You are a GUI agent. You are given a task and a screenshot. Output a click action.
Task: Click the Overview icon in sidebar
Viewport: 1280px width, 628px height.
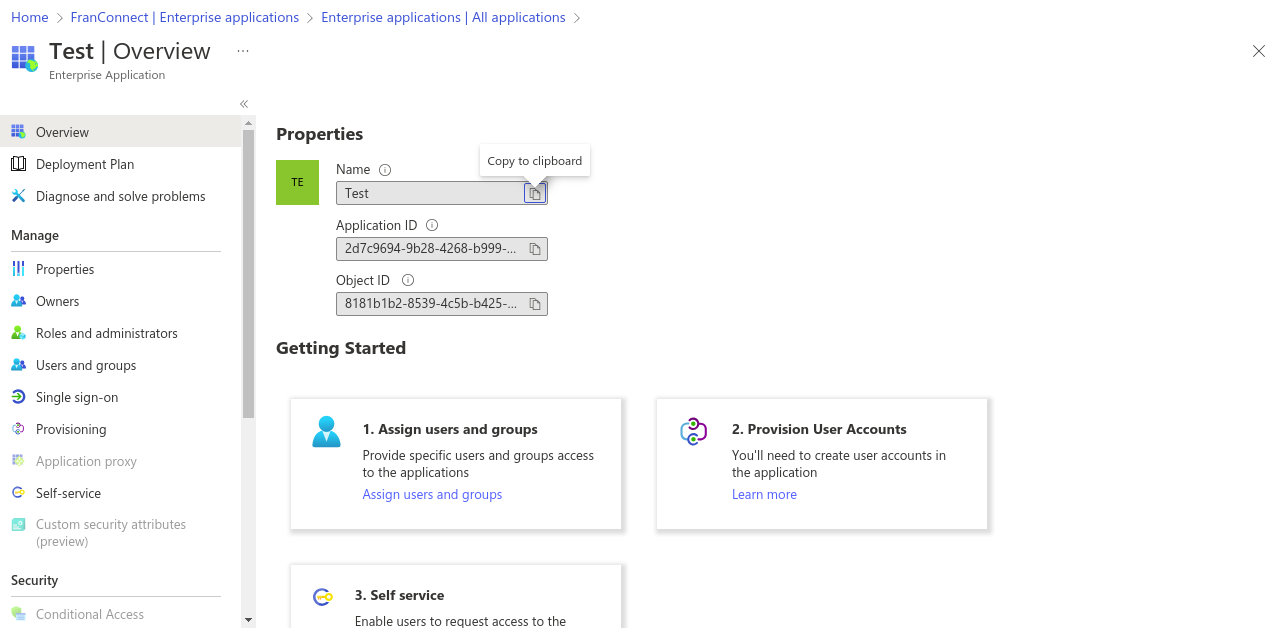coord(18,132)
